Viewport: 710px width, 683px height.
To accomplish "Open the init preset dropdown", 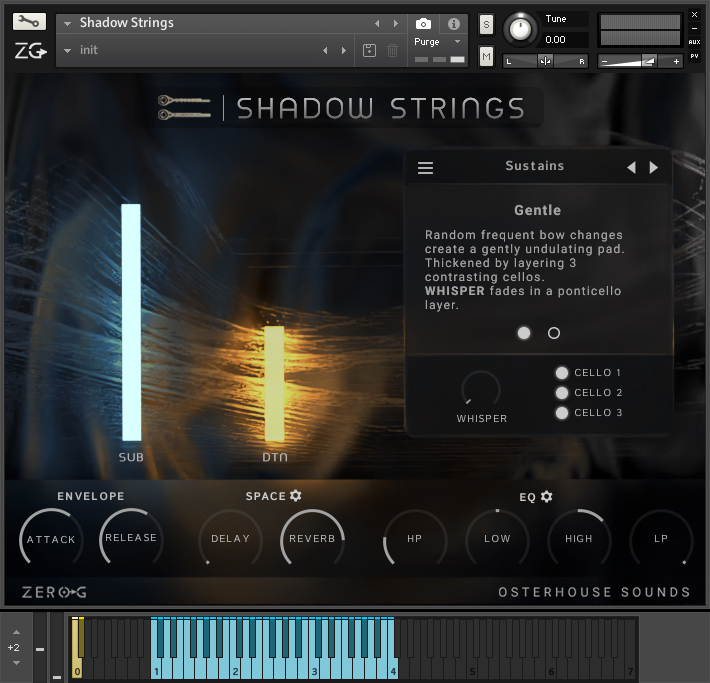I will (x=68, y=50).
